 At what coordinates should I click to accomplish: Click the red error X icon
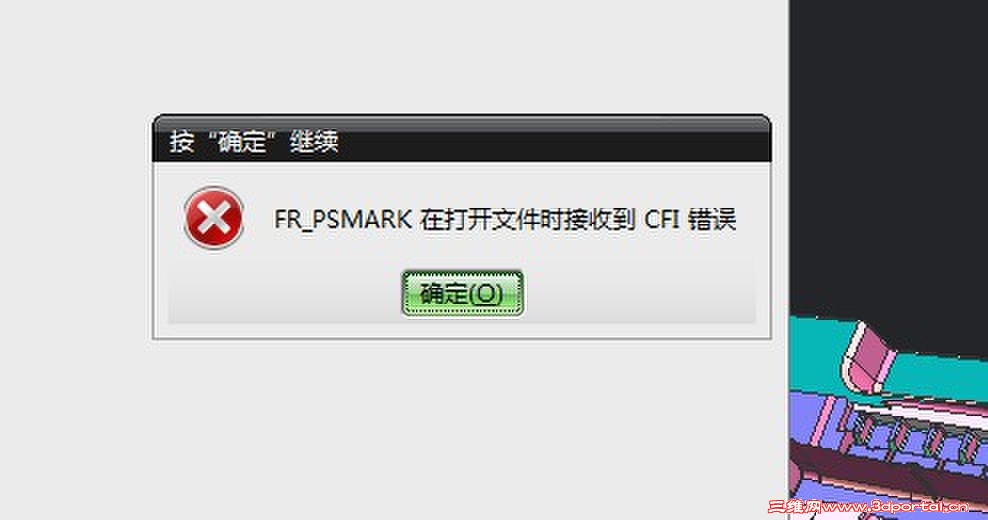point(214,218)
